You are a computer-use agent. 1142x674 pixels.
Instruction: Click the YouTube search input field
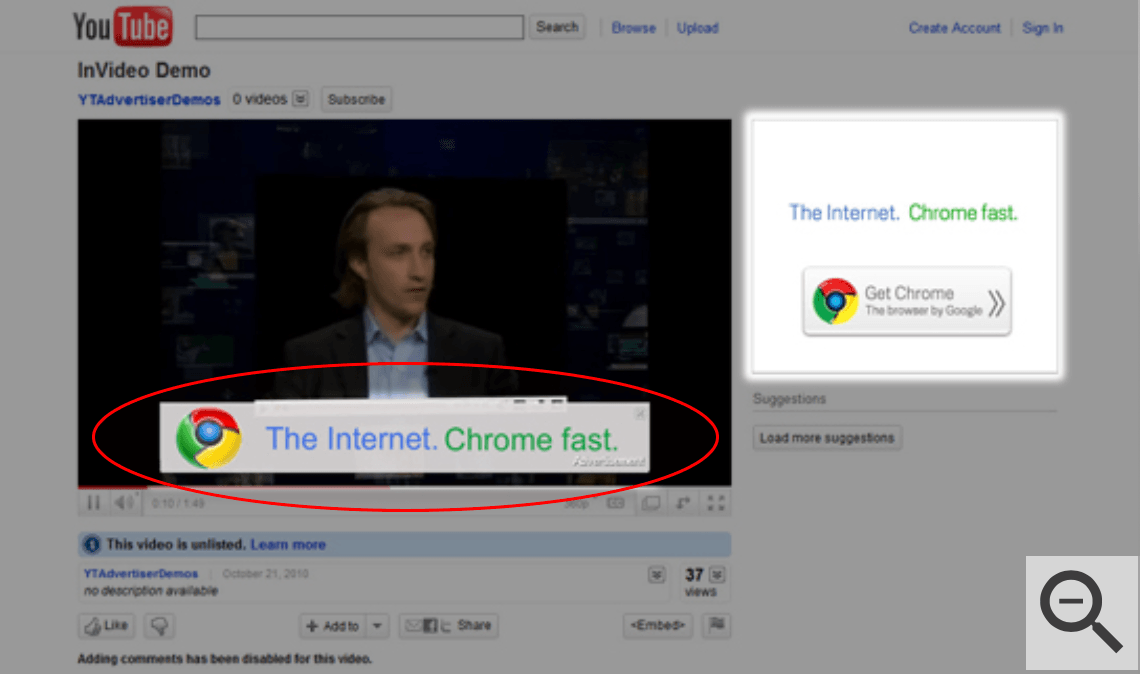pyautogui.click(x=359, y=28)
